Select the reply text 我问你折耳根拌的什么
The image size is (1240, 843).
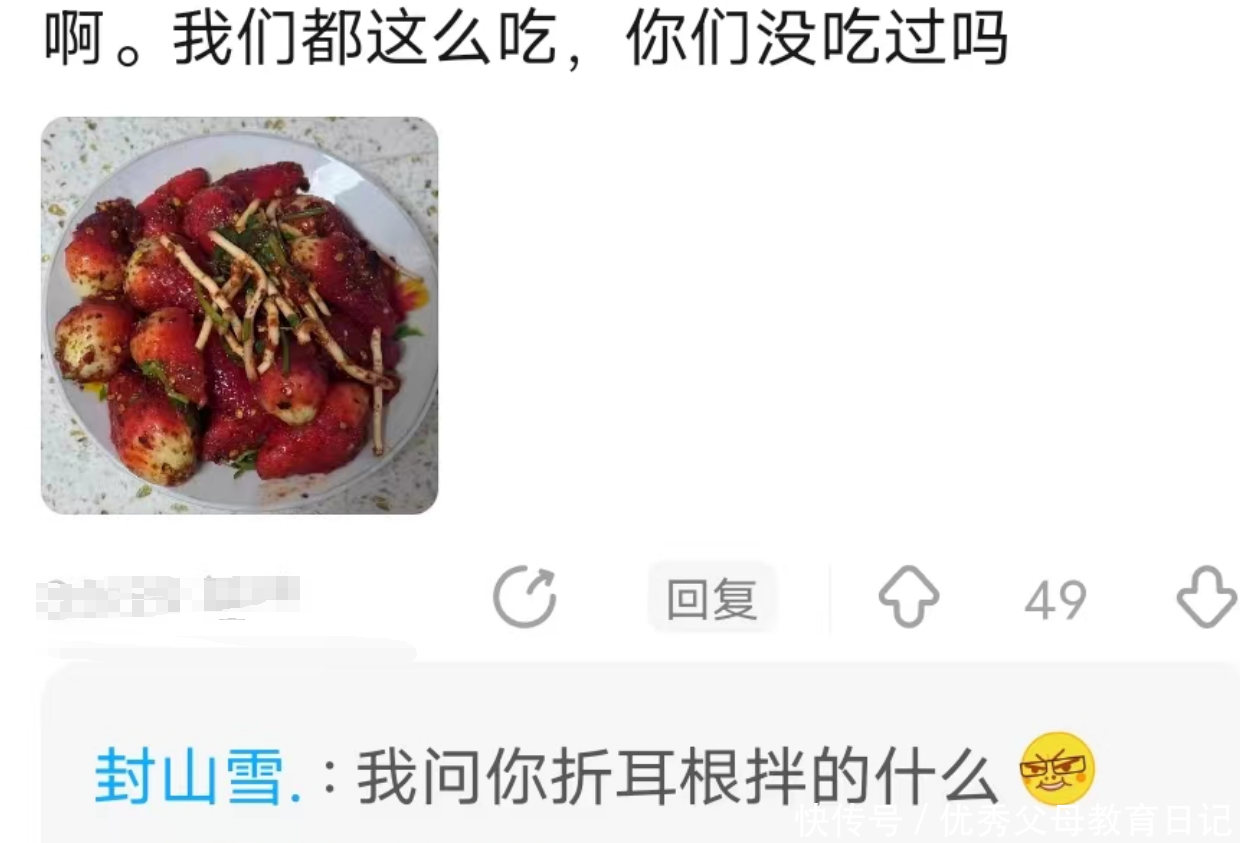point(677,776)
